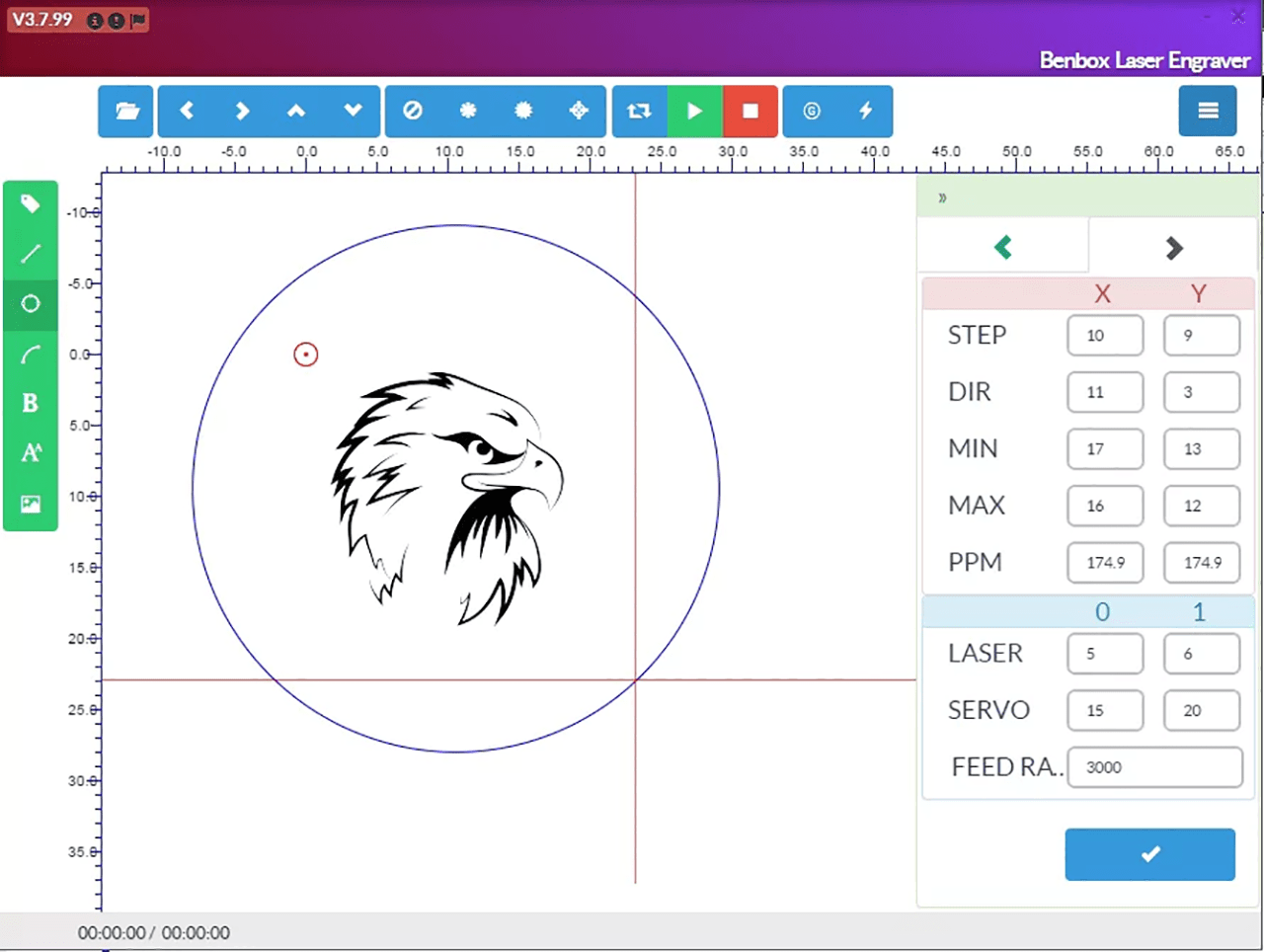
Task: Click PPM Y input field
Action: tap(1202, 563)
